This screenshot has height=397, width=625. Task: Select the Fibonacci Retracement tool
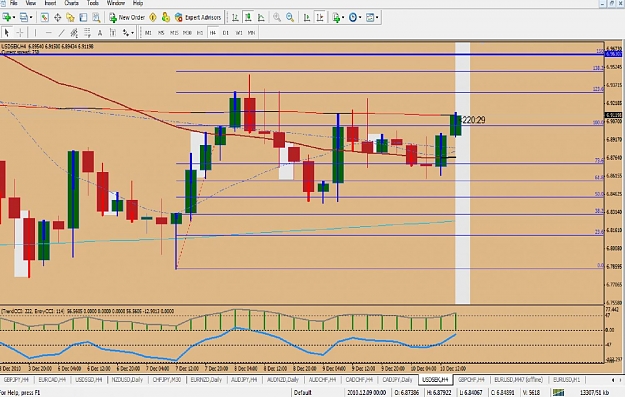pos(87,32)
